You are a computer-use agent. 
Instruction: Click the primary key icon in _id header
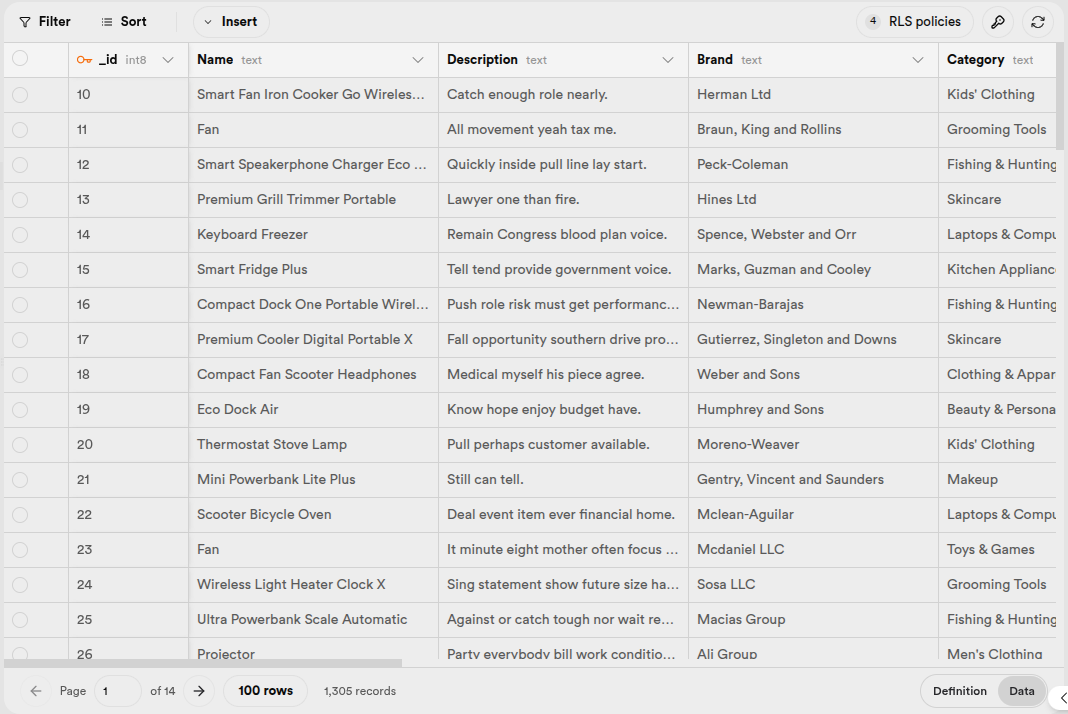(x=84, y=60)
